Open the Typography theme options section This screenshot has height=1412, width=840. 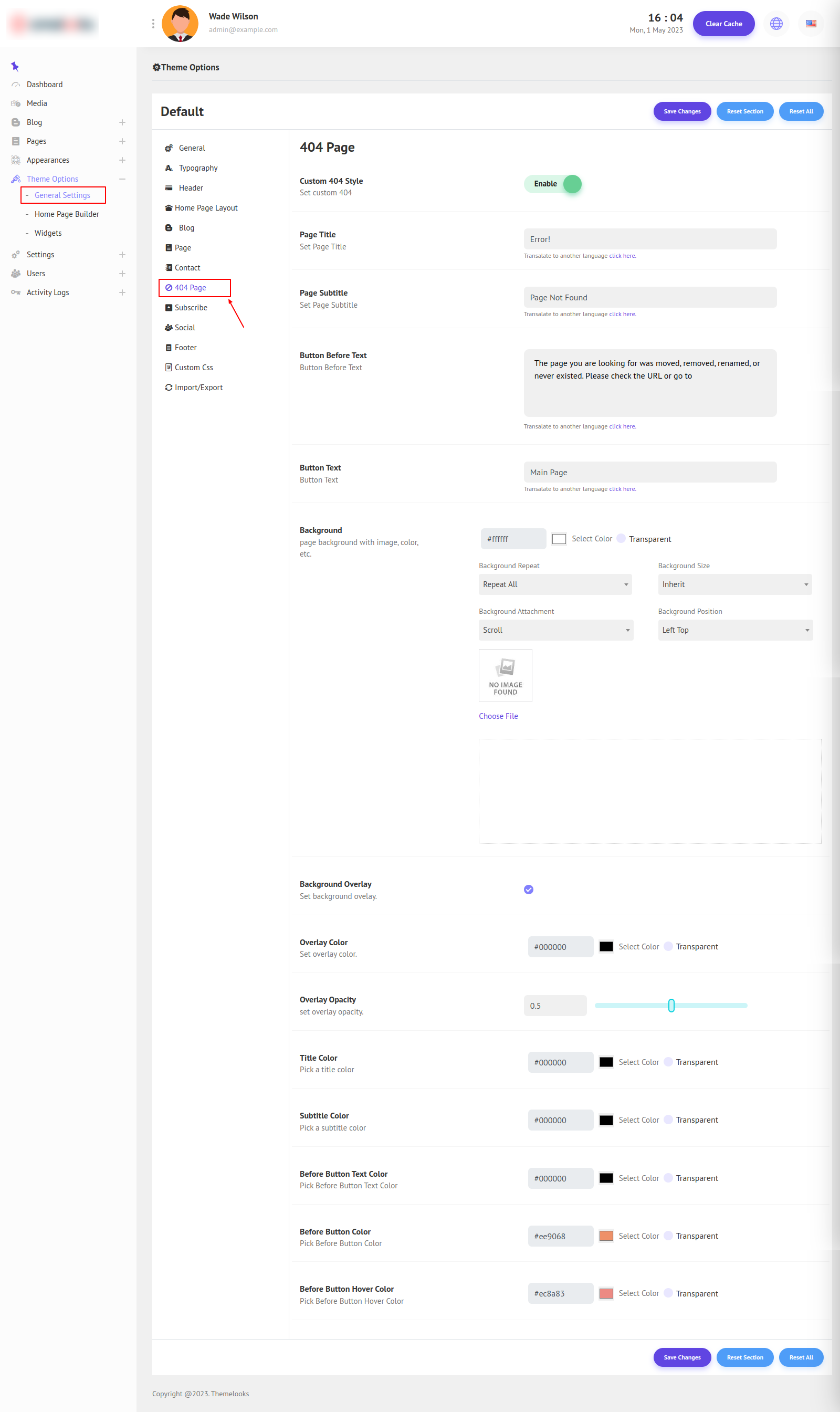coord(197,168)
